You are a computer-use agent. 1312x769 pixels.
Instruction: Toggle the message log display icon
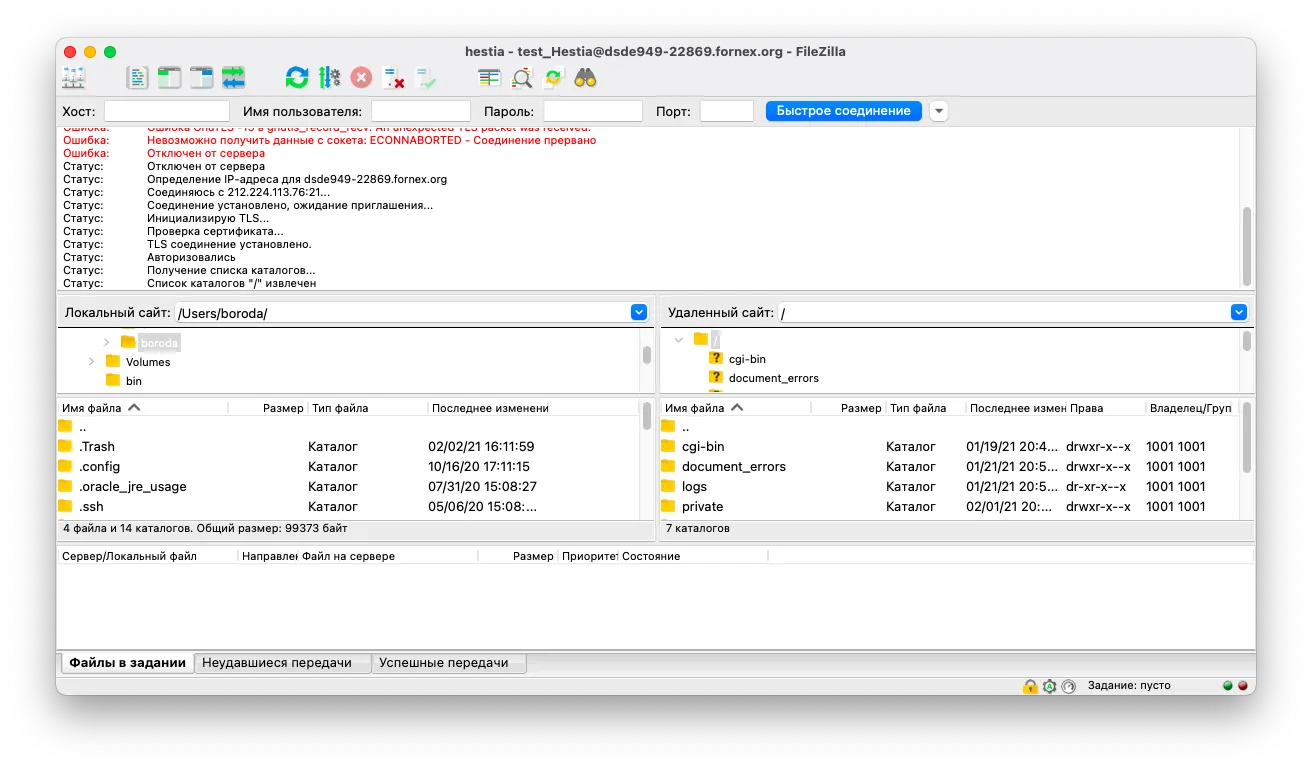click(x=137, y=78)
